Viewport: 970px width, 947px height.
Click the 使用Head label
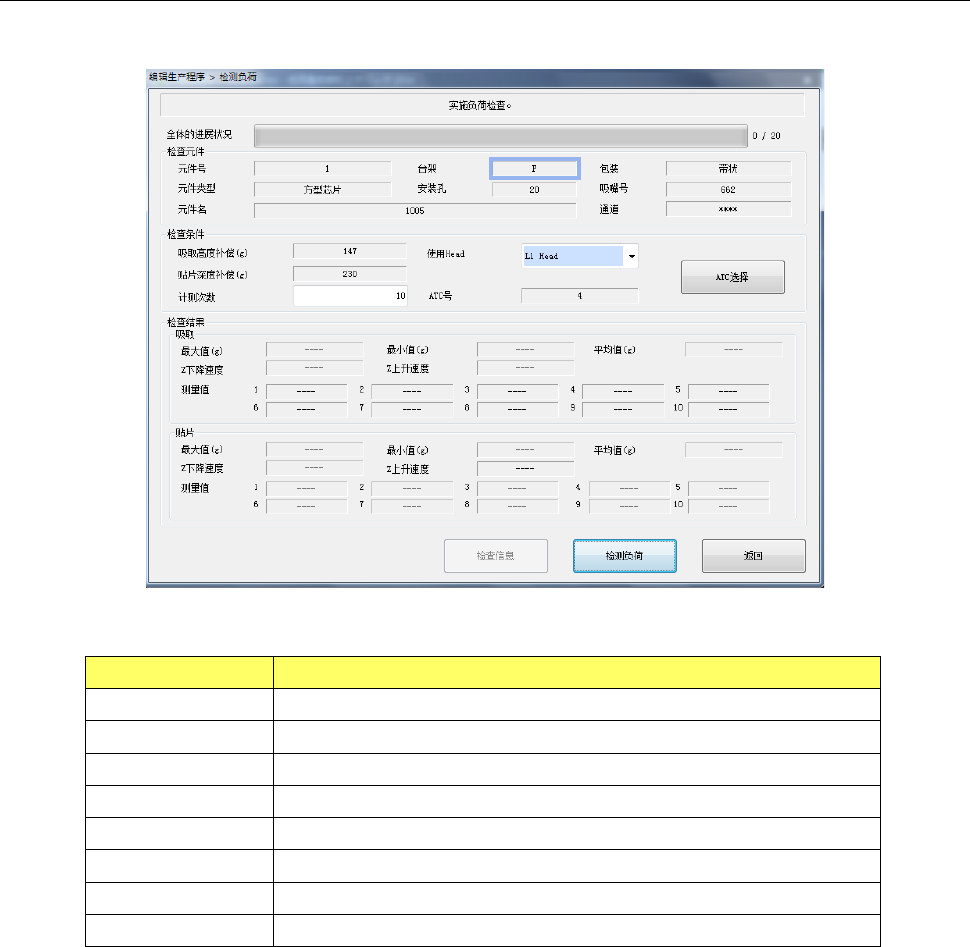[x=445, y=254]
